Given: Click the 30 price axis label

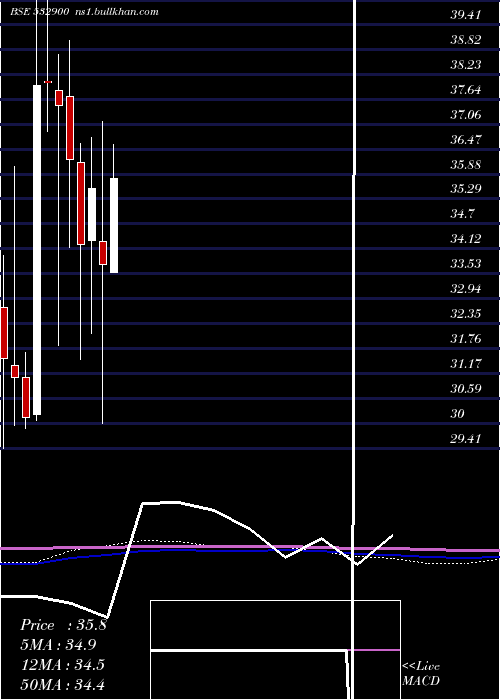Looking at the screenshot, I should point(457,414).
